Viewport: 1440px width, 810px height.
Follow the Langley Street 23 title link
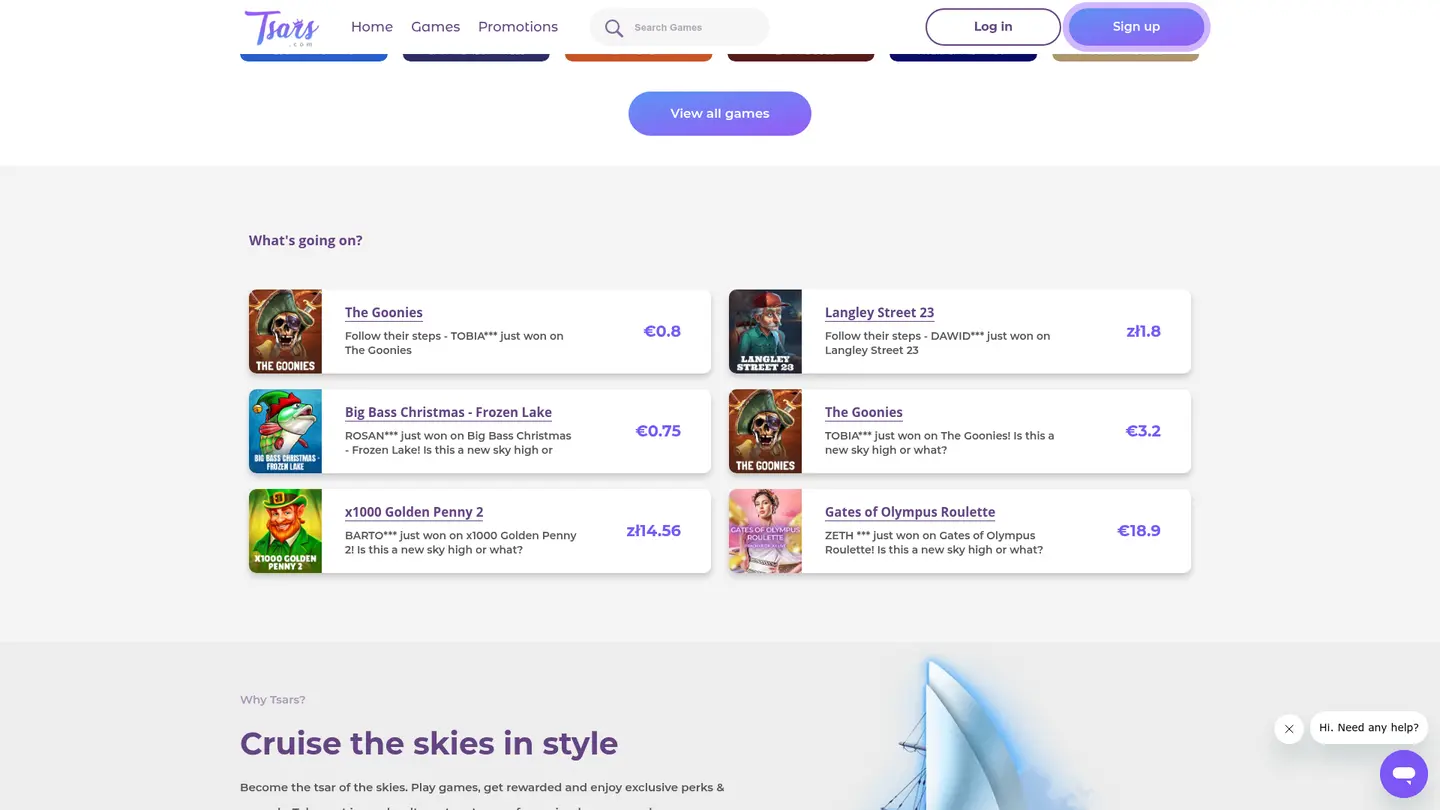pyautogui.click(x=879, y=313)
